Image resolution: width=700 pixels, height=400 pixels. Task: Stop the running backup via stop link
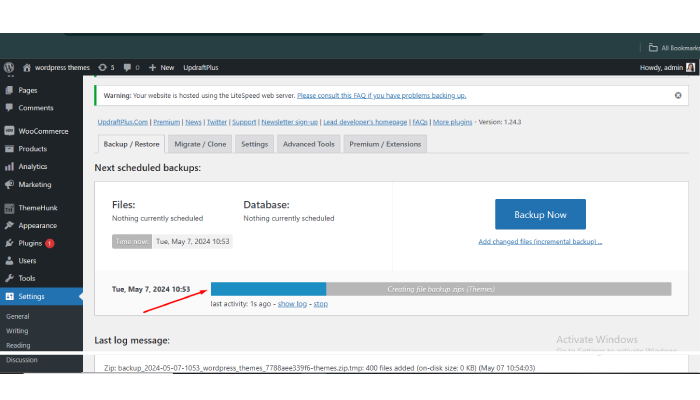pos(320,303)
